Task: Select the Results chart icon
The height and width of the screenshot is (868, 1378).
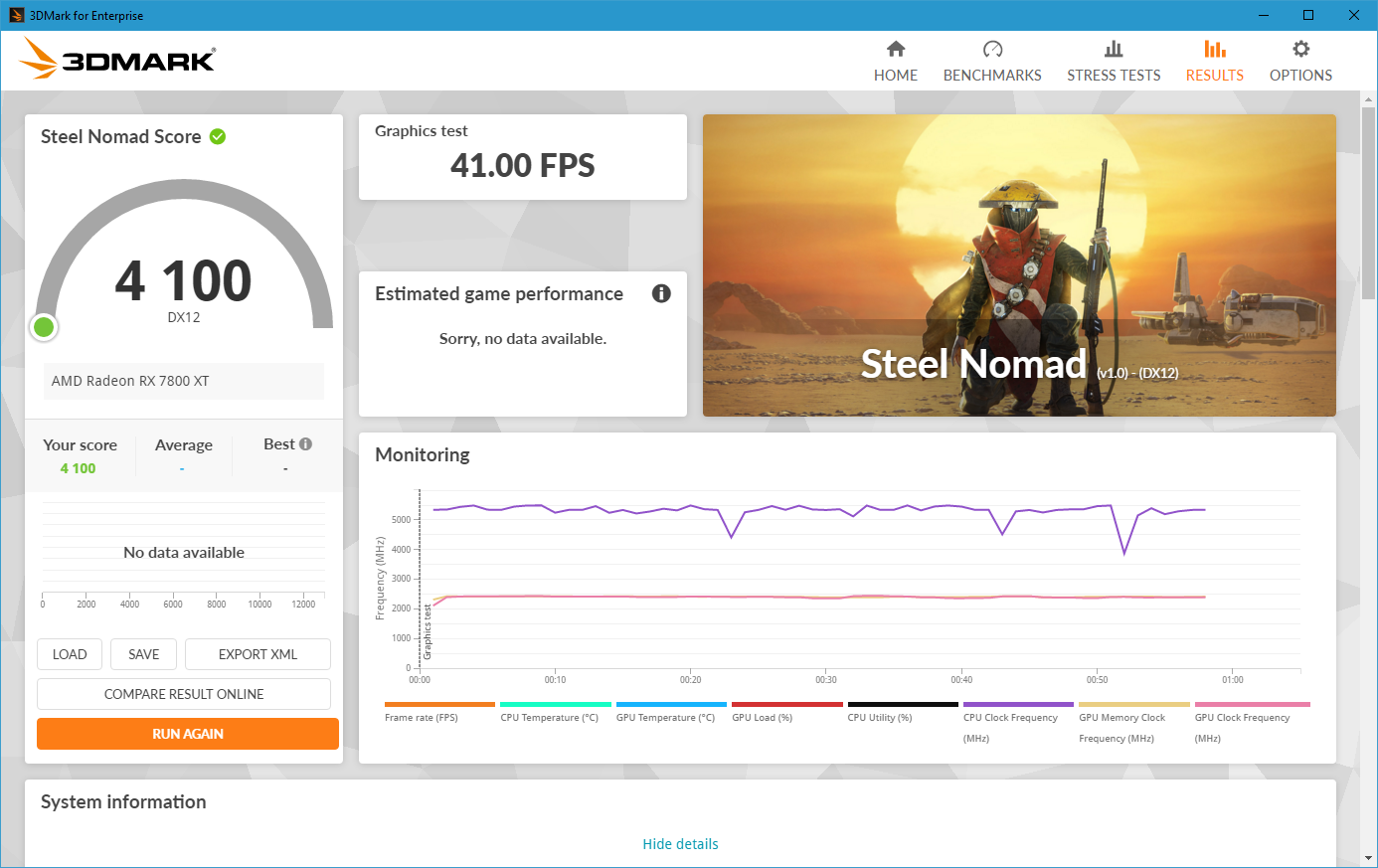Action: click(1214, 49)
